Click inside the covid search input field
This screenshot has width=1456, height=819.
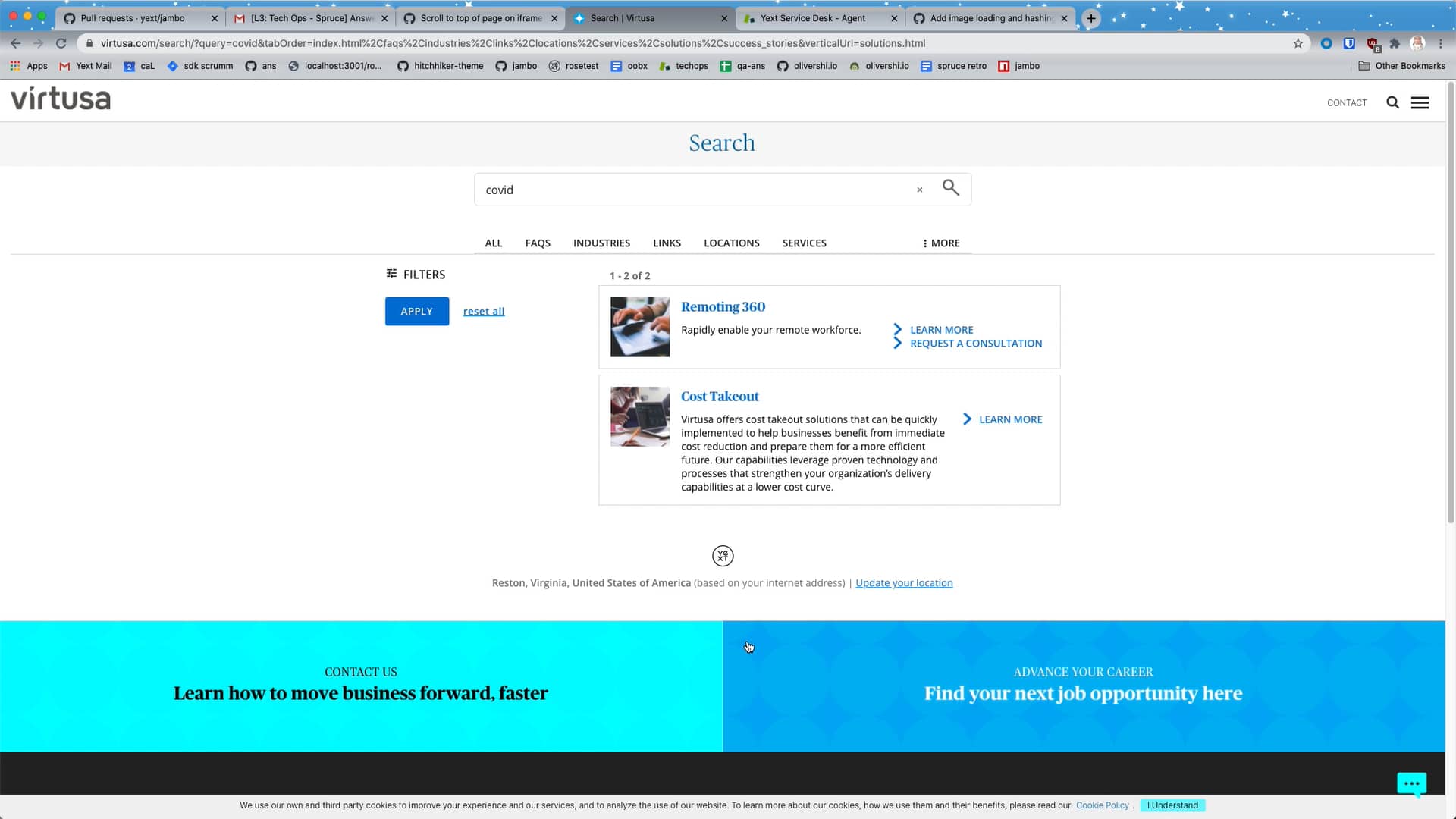coord(682,190)
